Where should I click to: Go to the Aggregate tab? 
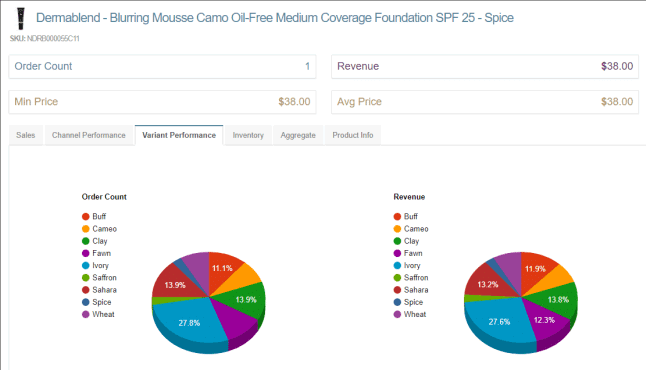point(298,135)
